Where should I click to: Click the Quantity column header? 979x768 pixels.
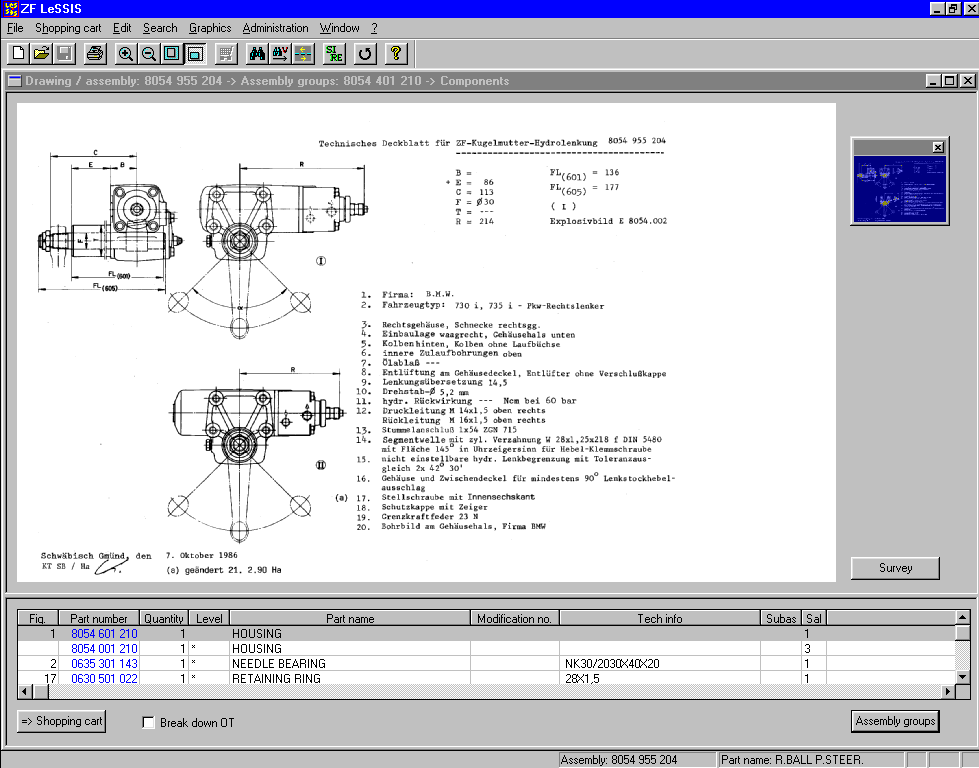(164, 618)
